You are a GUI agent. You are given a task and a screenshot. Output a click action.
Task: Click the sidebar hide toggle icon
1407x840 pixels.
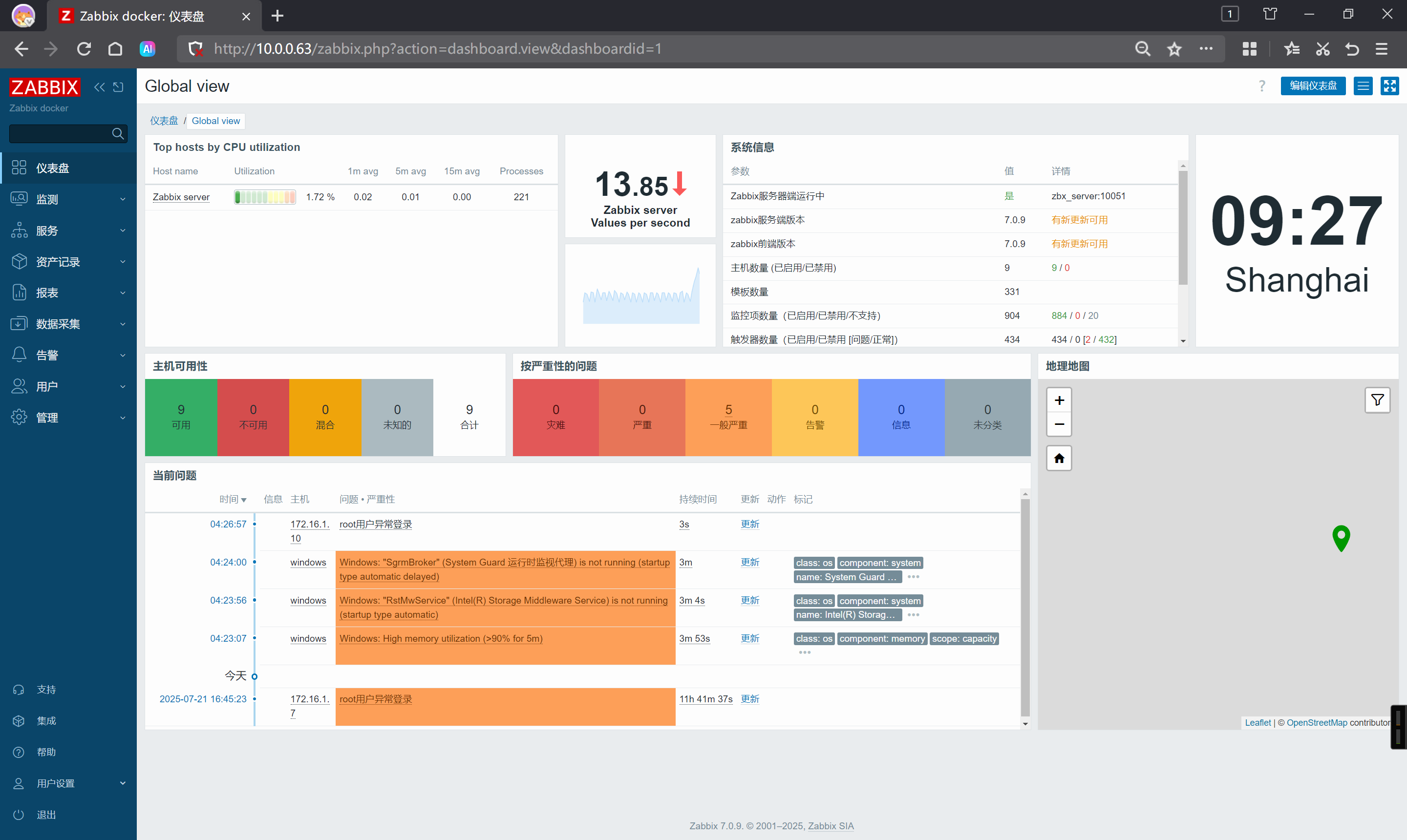[118, 86]
